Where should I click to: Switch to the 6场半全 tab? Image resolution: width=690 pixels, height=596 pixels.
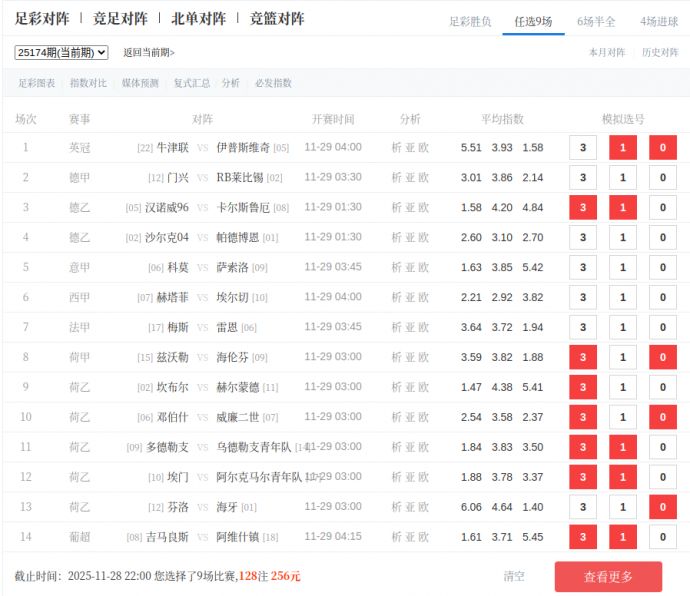596,21
